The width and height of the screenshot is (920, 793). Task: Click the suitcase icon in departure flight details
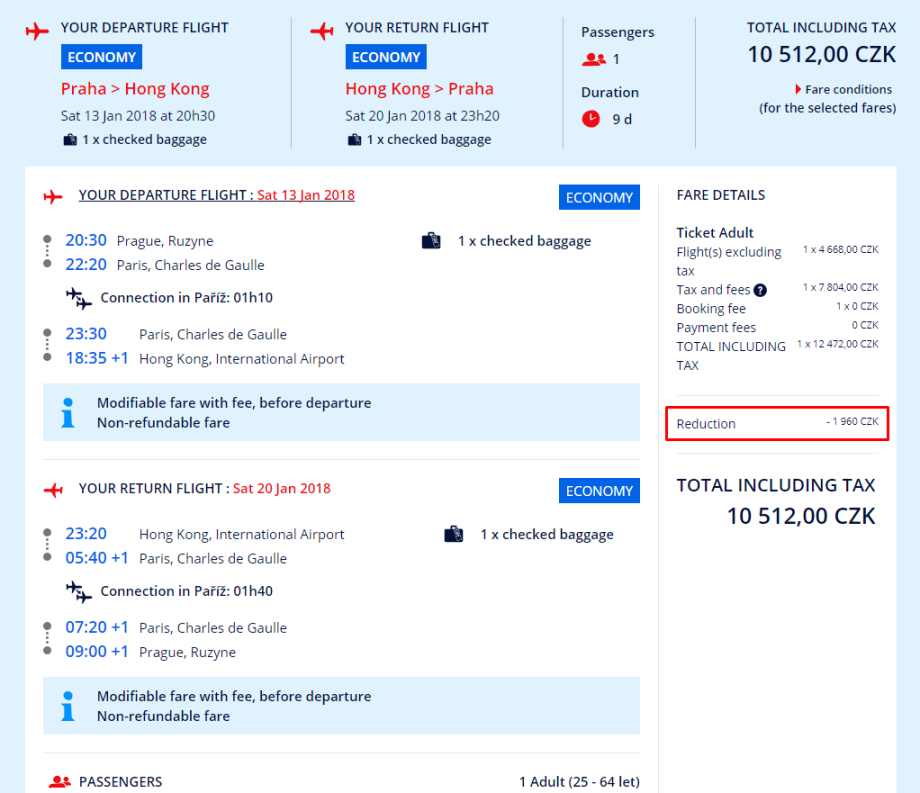431,241
